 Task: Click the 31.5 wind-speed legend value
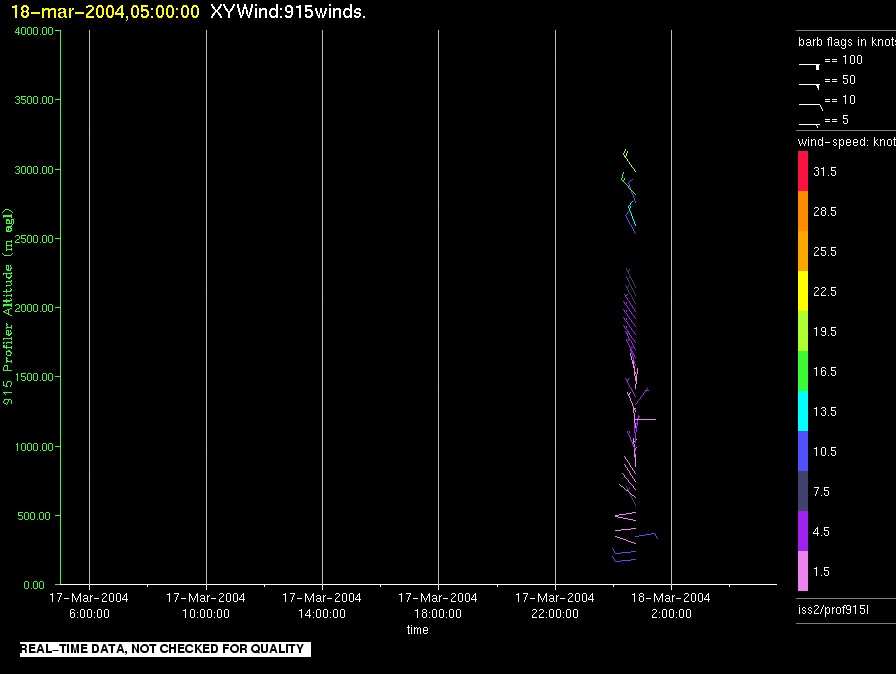[825, 172]
